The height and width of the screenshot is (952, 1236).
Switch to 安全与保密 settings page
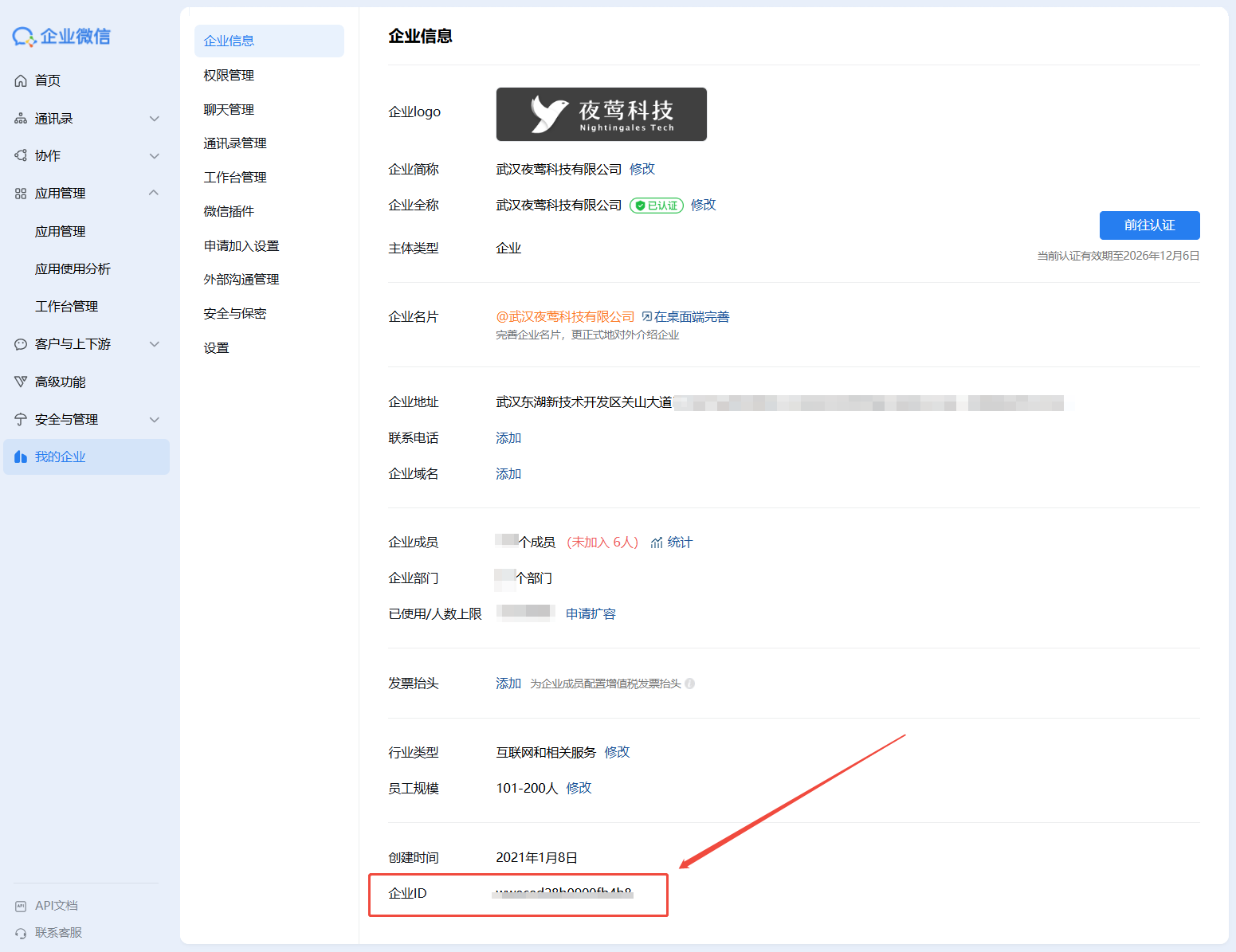[235, 313]
